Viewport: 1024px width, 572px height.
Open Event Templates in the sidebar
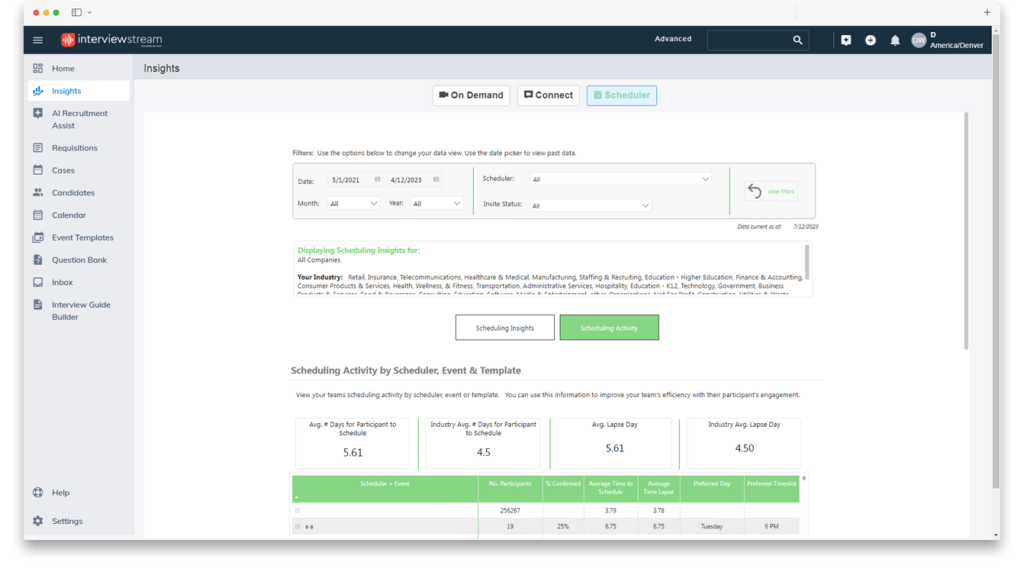pyautogui.click(x=82, y=238)
